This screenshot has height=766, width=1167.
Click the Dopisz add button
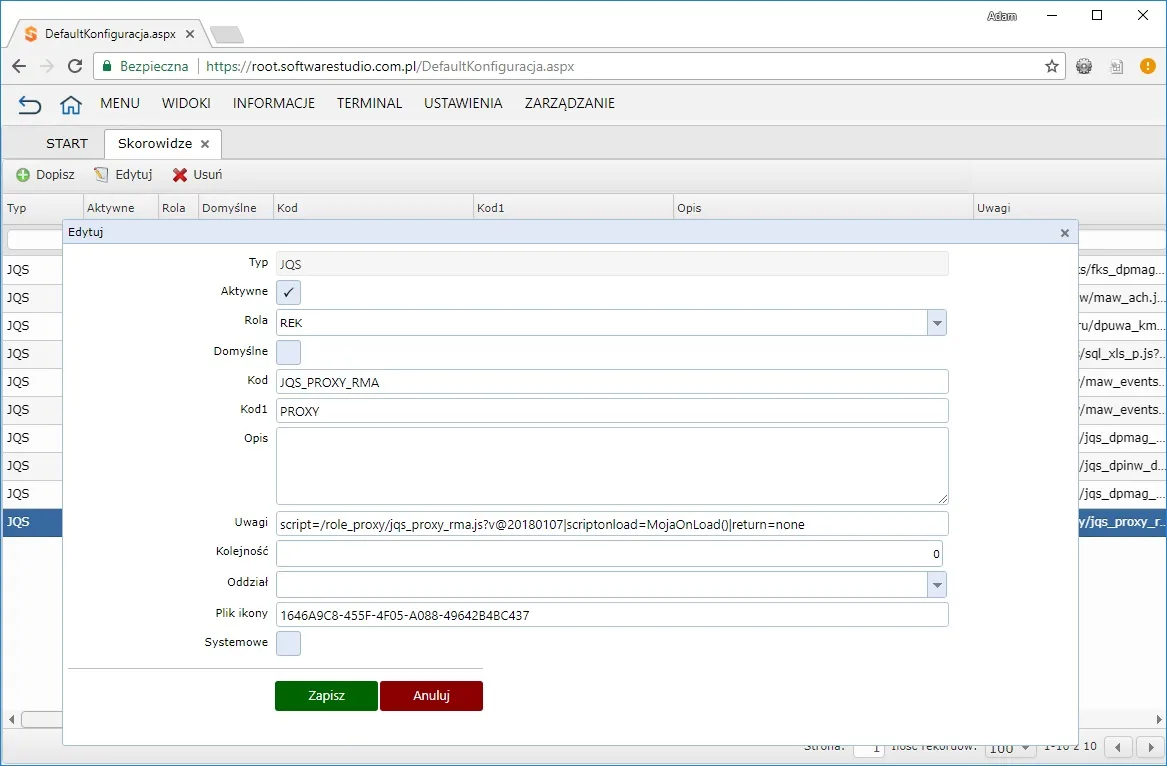tap(45, 175)
